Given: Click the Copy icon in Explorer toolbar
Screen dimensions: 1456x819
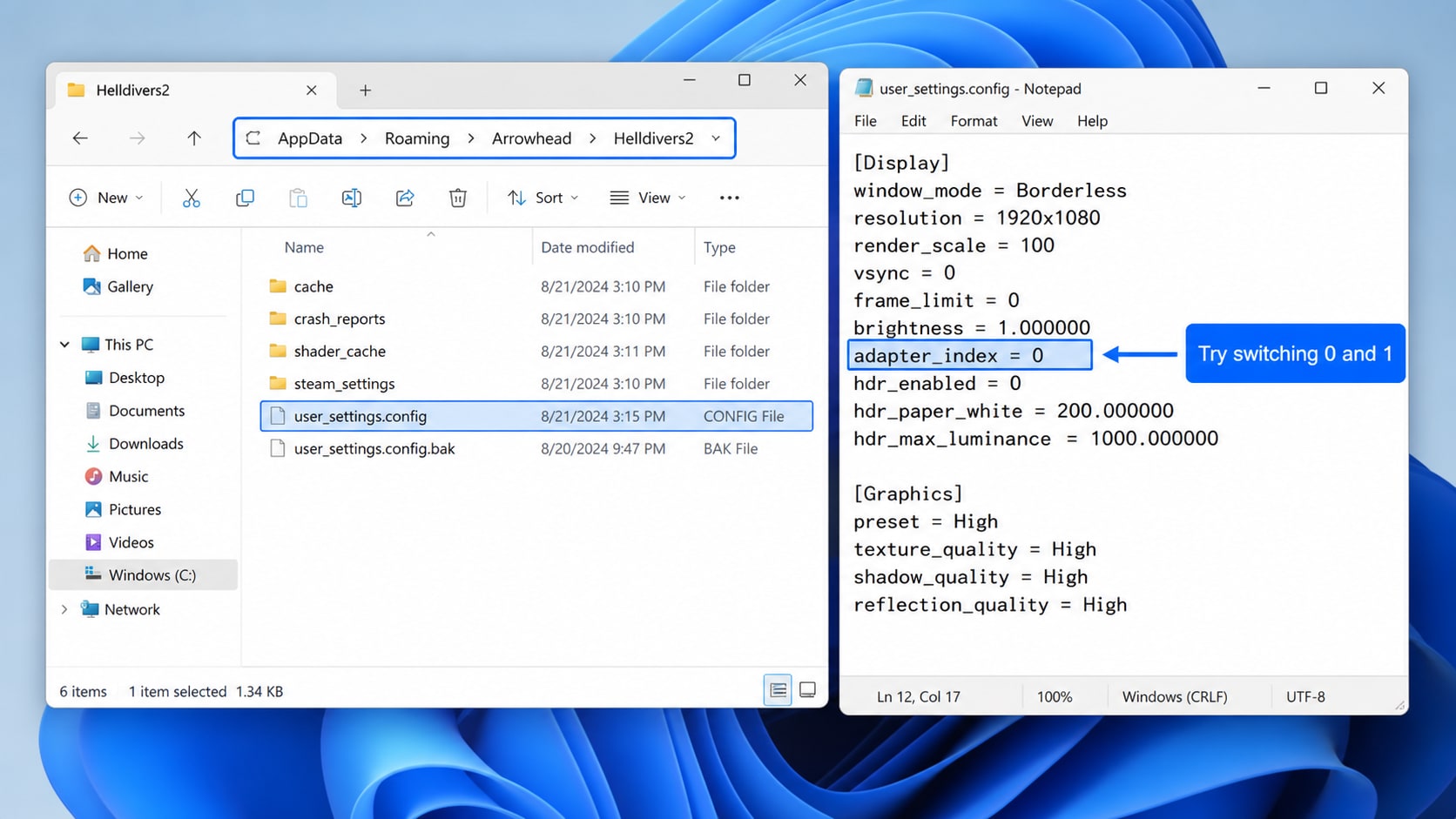Looking at the screenshot, I should tap(245, 198).
